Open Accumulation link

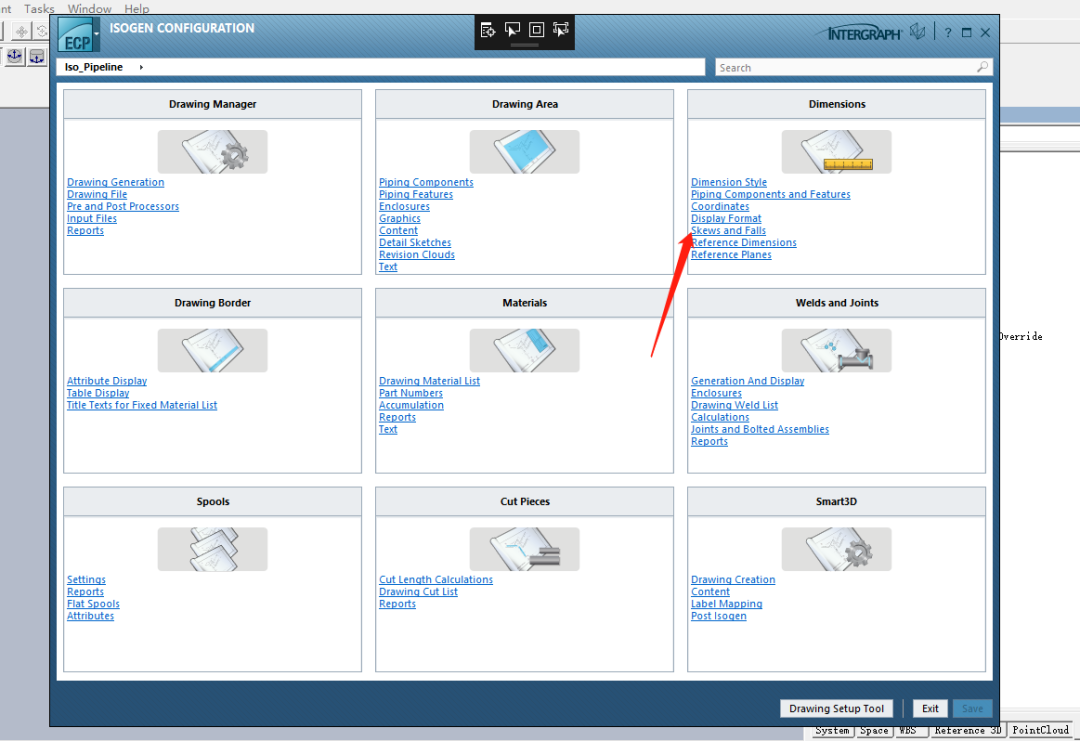point(411,405)
